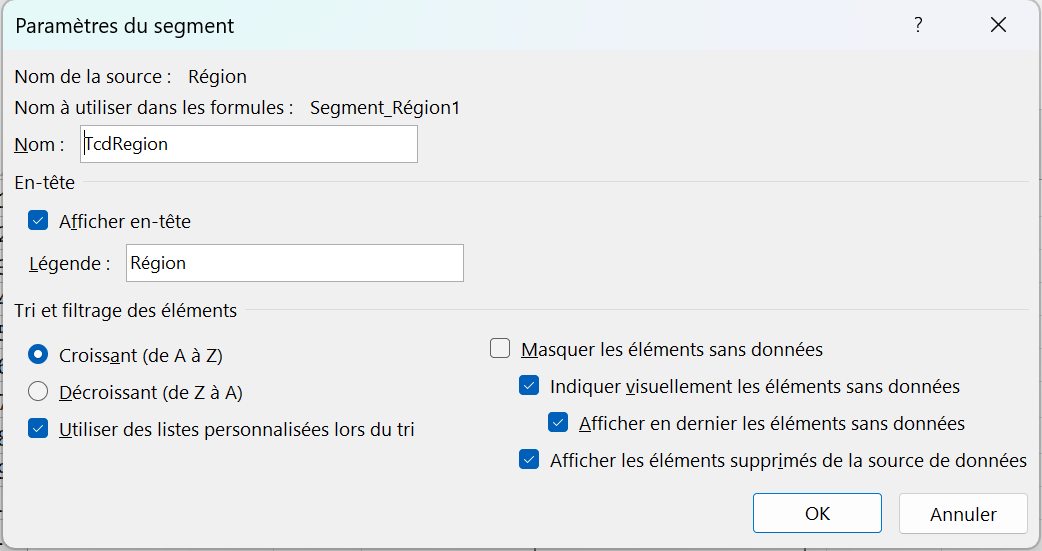Click the Nom input field containing TcdRegion
This screenshot has height=551, width=1042.
coord(249,144)
